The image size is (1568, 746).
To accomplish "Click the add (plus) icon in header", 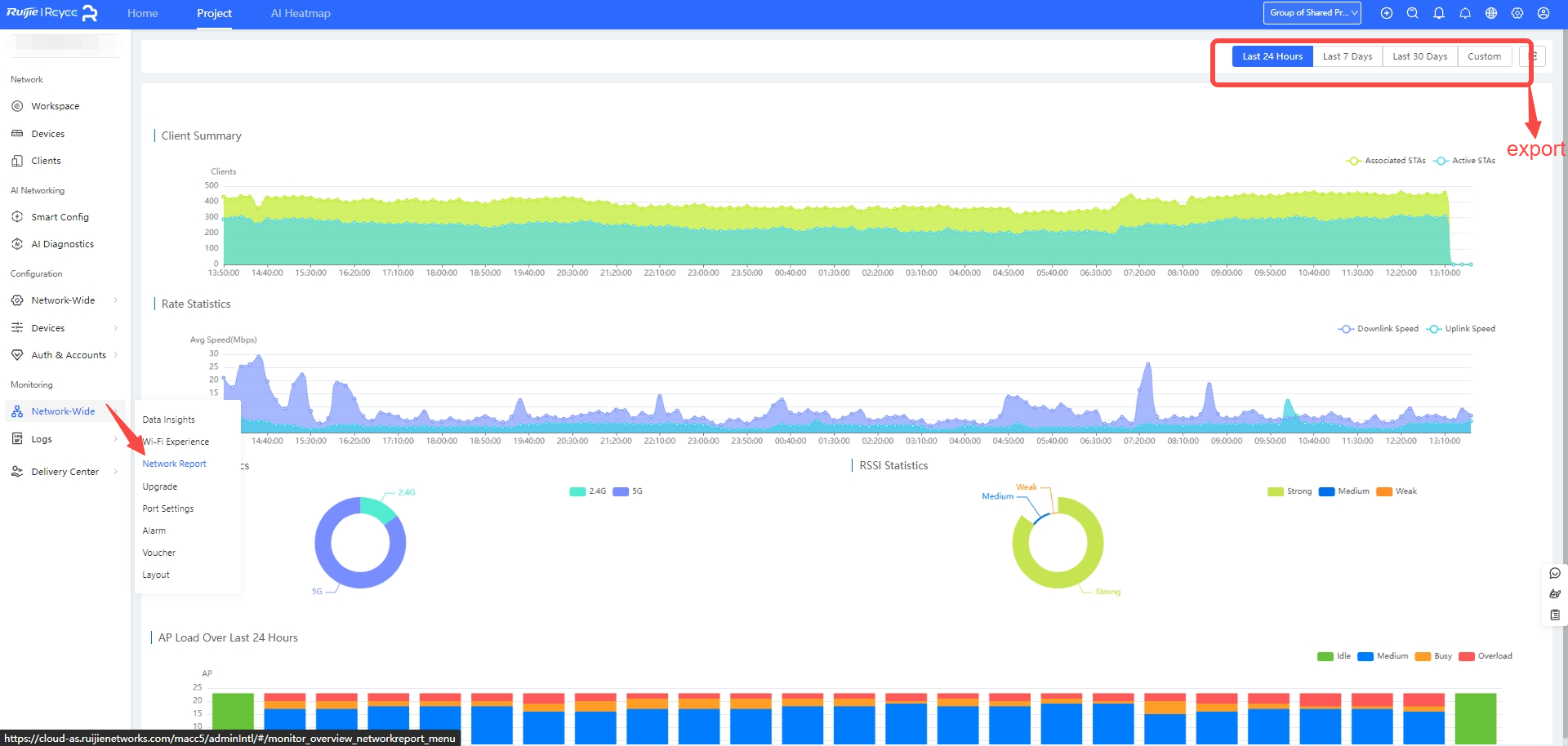I will click(x=1386, y=13).
